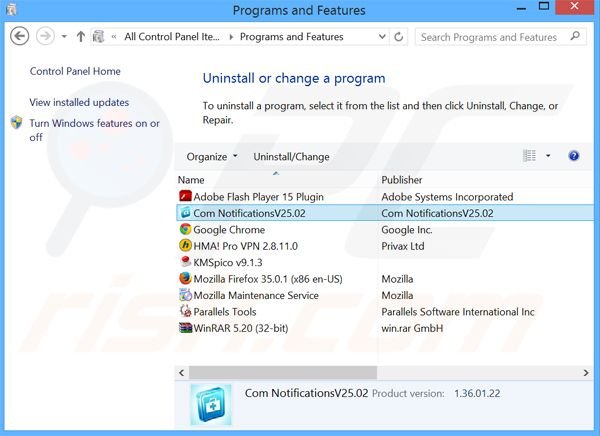This screenshot has width=600, height=436.
Task: Open View installed updates link
Action: 79,102
